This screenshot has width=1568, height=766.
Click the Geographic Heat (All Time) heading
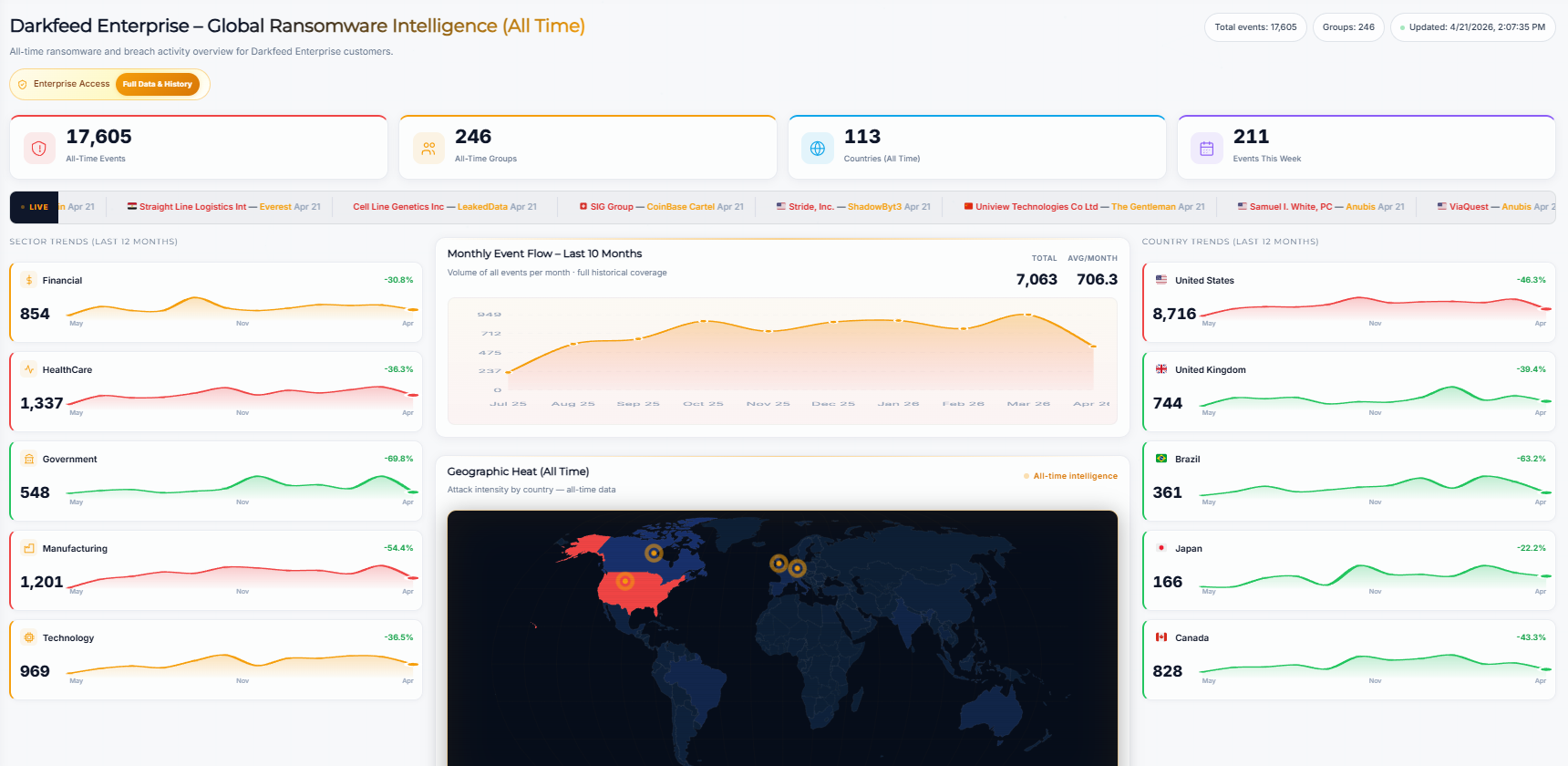(518, 471)
